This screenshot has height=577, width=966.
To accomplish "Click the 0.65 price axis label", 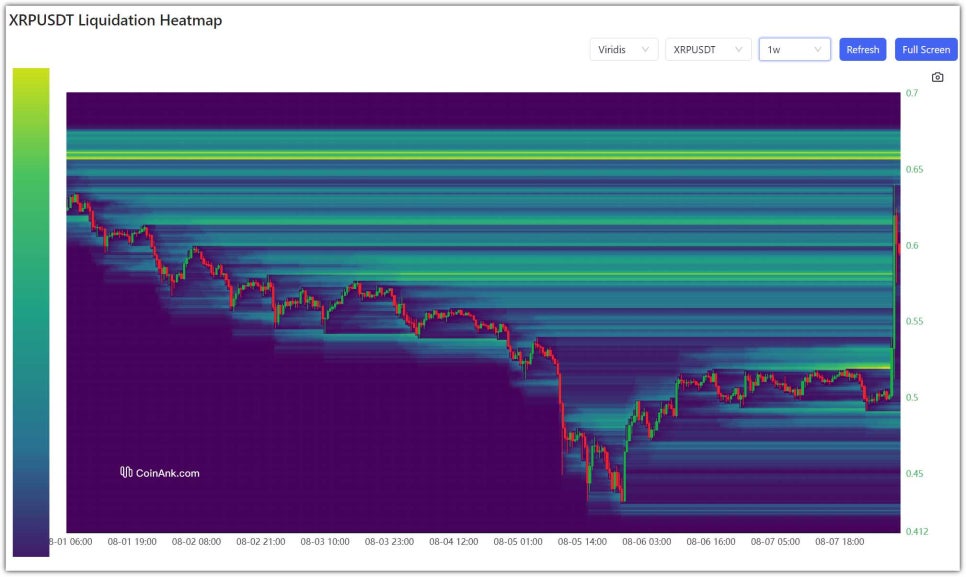I will tap(914, 169).
